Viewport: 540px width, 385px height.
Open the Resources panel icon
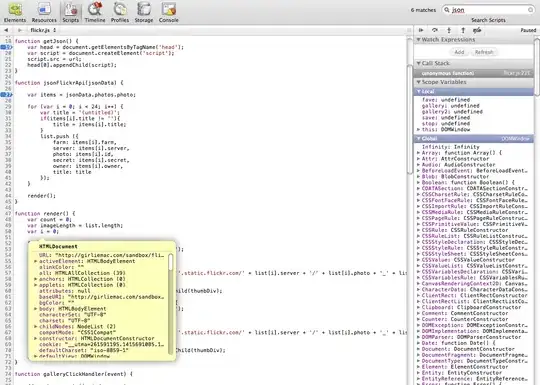pos(44,12)
